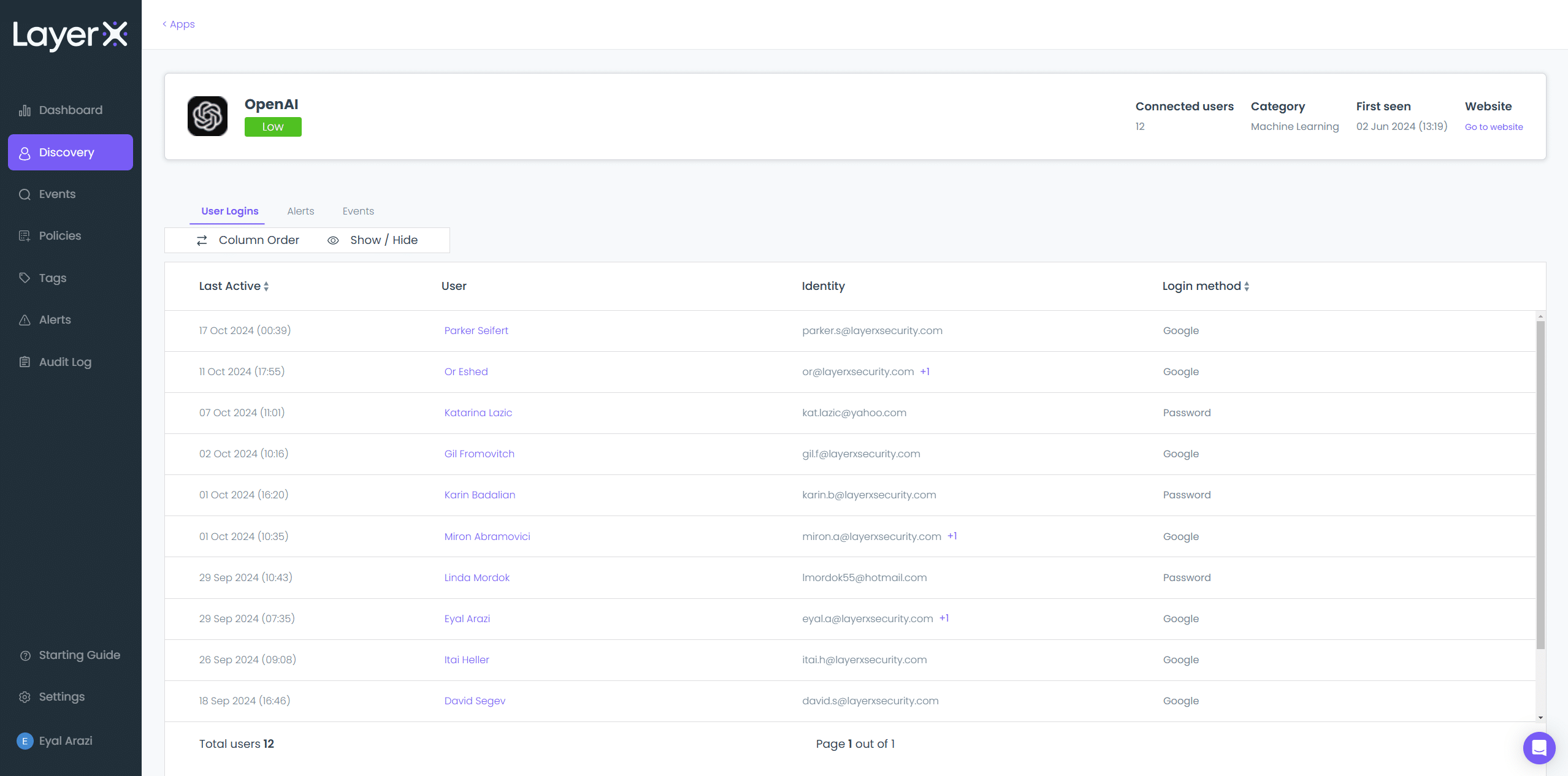Open the chat support bubble icon

(x=1539, y=747)
